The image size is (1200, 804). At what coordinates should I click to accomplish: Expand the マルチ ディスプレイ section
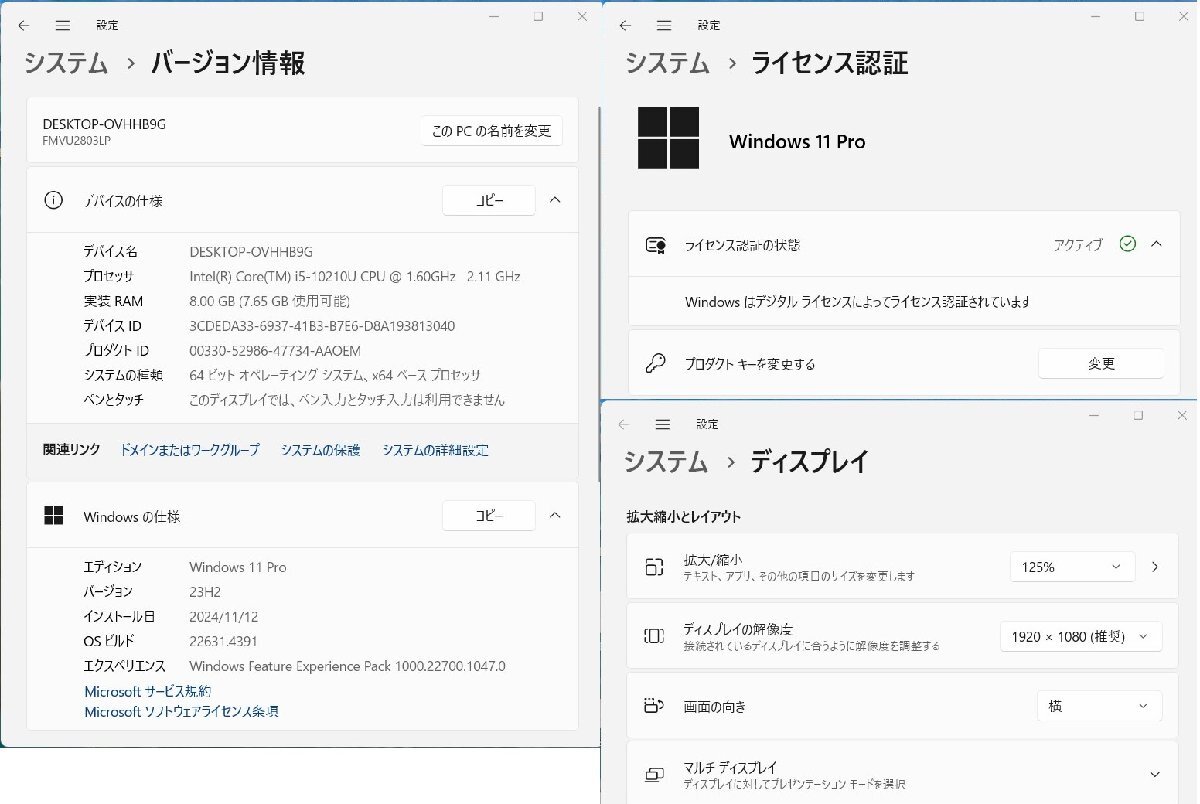[1155, 774]
